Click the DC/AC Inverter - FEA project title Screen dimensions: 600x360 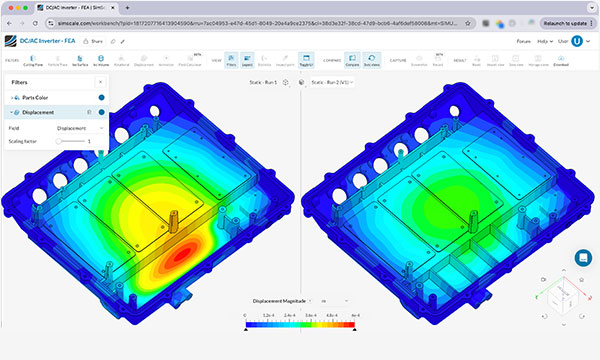click(47, 41)
